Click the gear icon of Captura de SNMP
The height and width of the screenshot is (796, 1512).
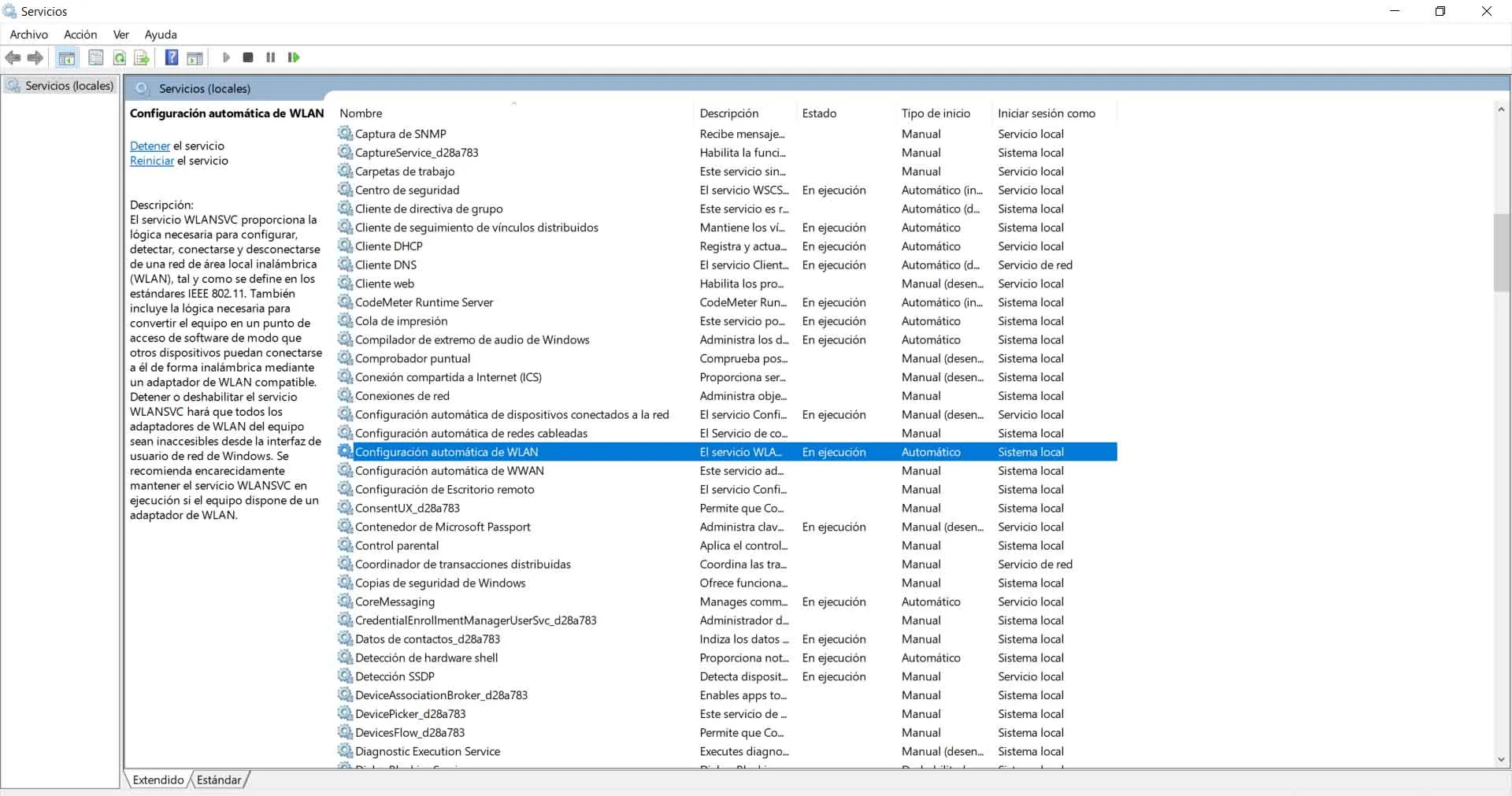point(345,134)
